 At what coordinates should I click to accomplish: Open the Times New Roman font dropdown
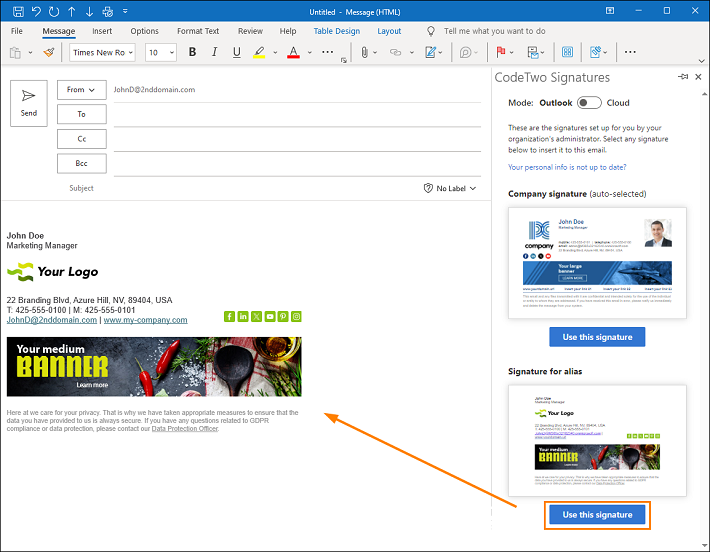(102, 53)
